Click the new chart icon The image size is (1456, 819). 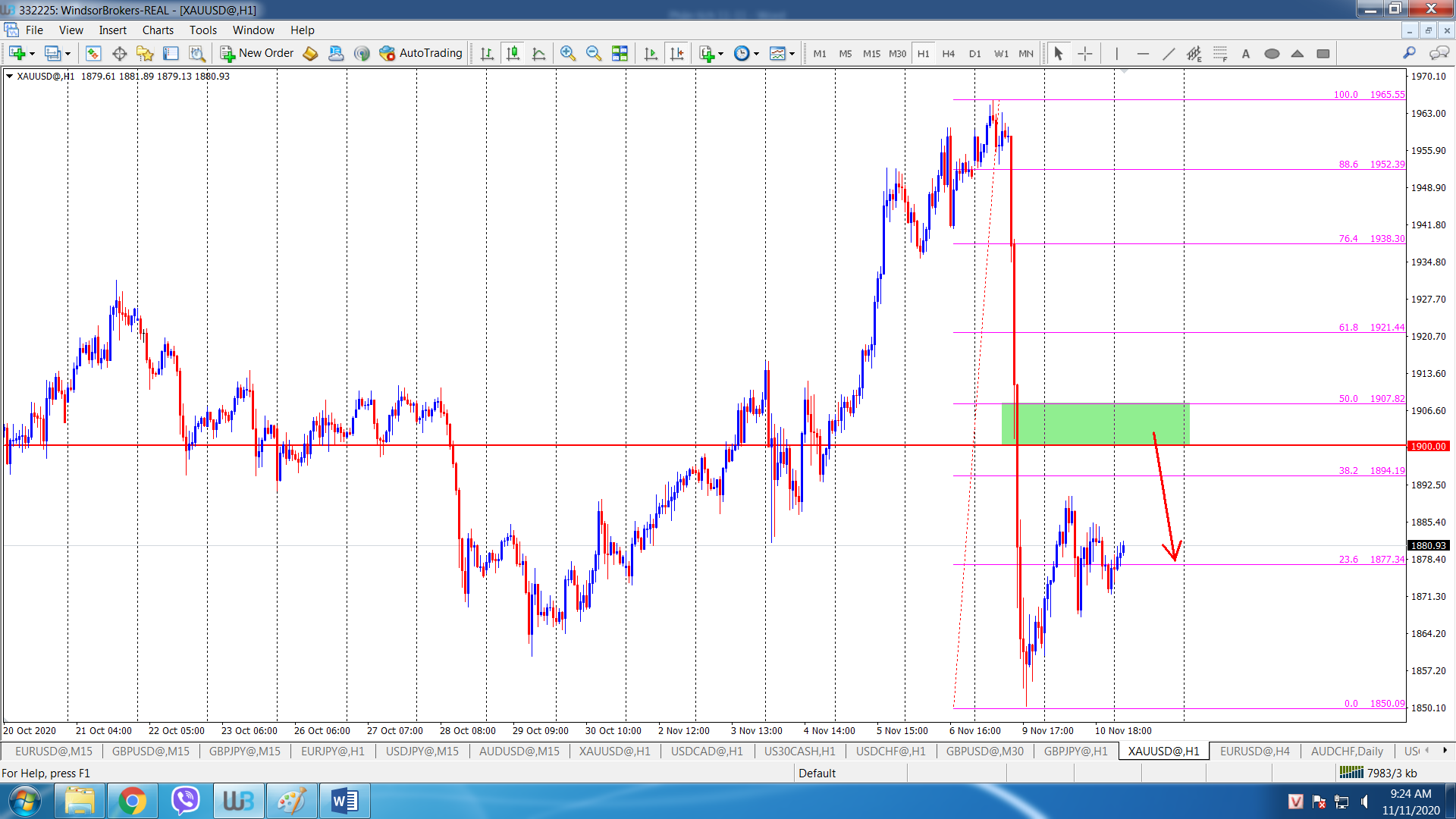point(17,53)
